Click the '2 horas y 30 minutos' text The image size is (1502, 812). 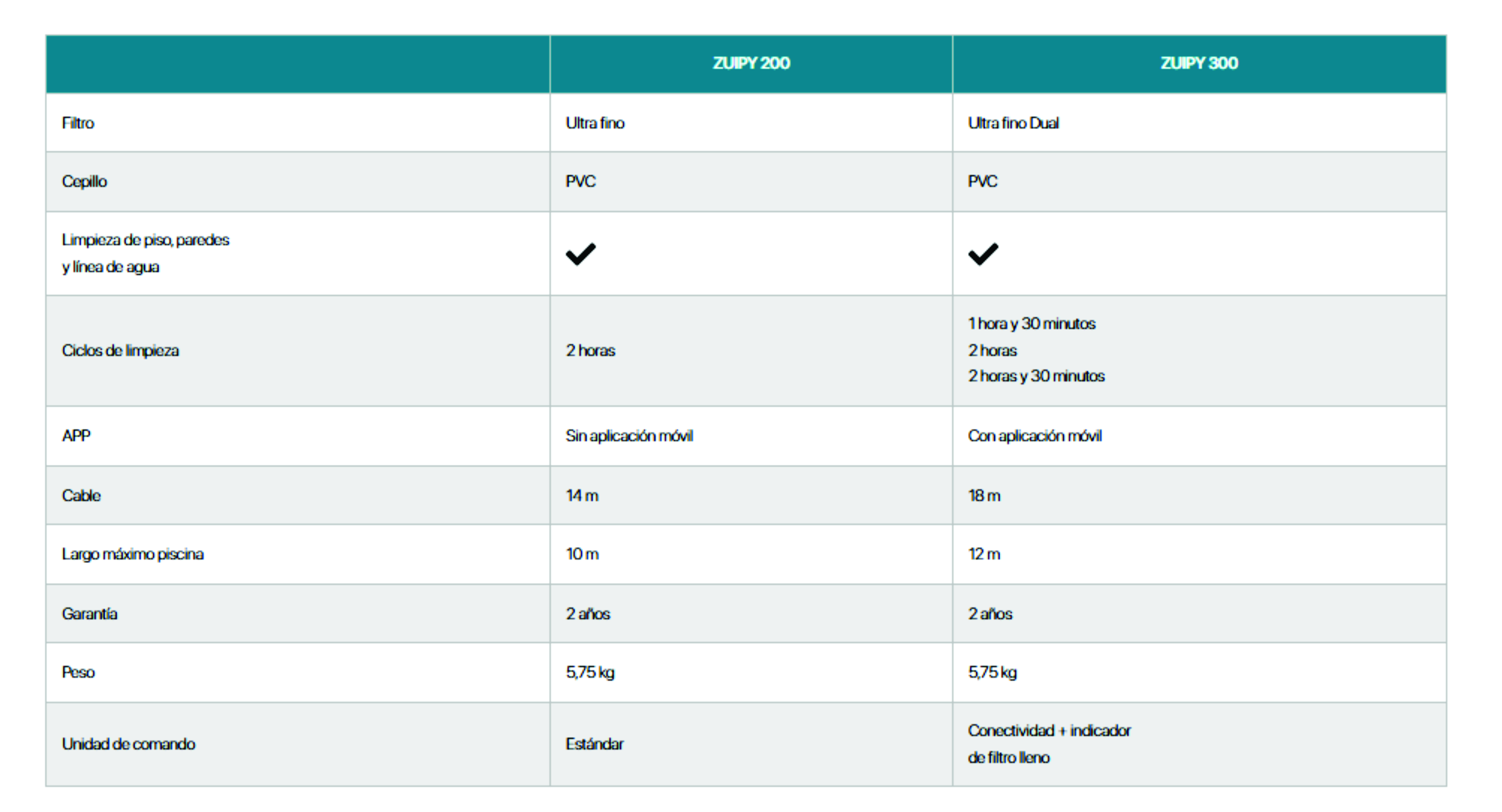pyautogui.click(x=1037, y=376)
